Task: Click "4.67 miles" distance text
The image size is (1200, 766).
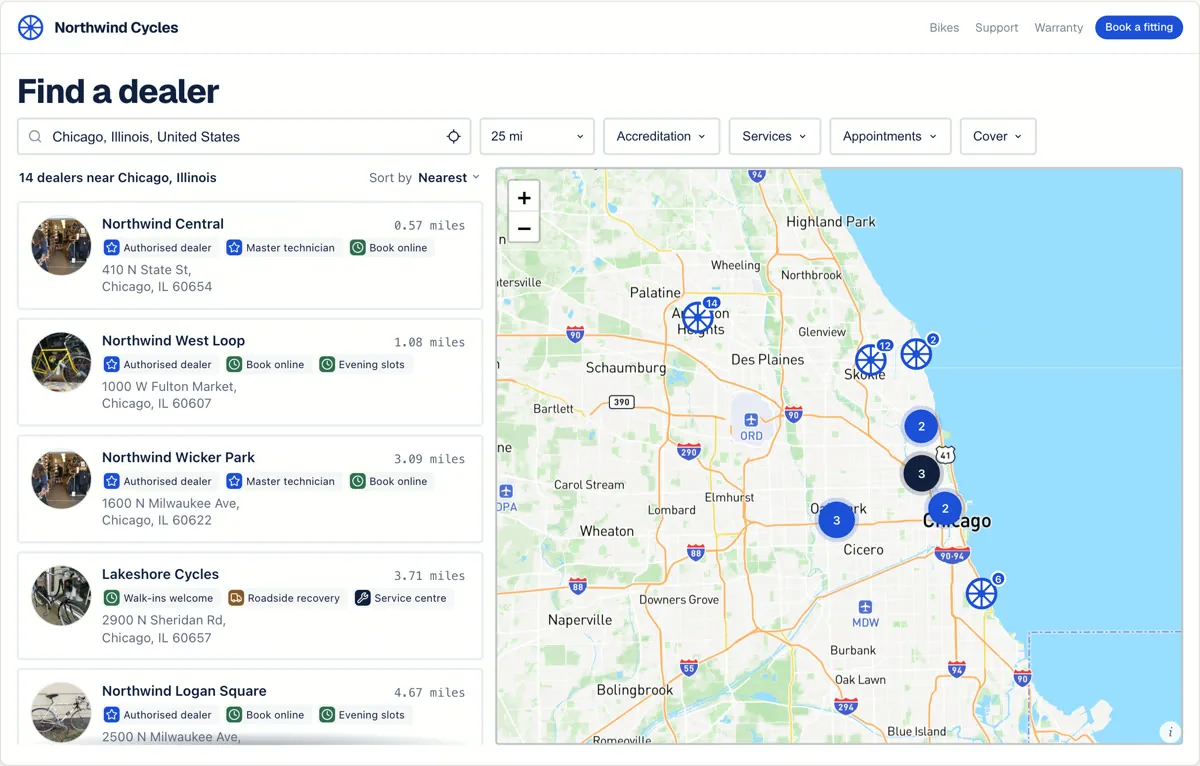Action: click(429, 693)
